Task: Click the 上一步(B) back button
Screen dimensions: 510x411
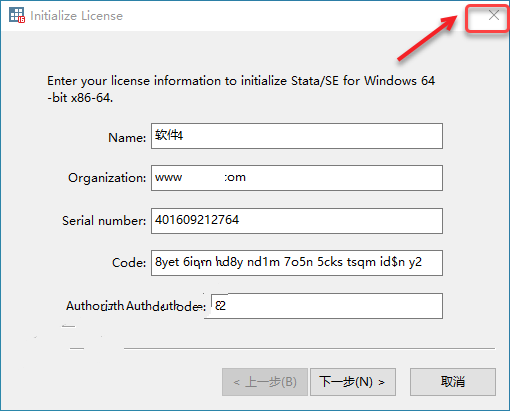Action: pos(265,382)
